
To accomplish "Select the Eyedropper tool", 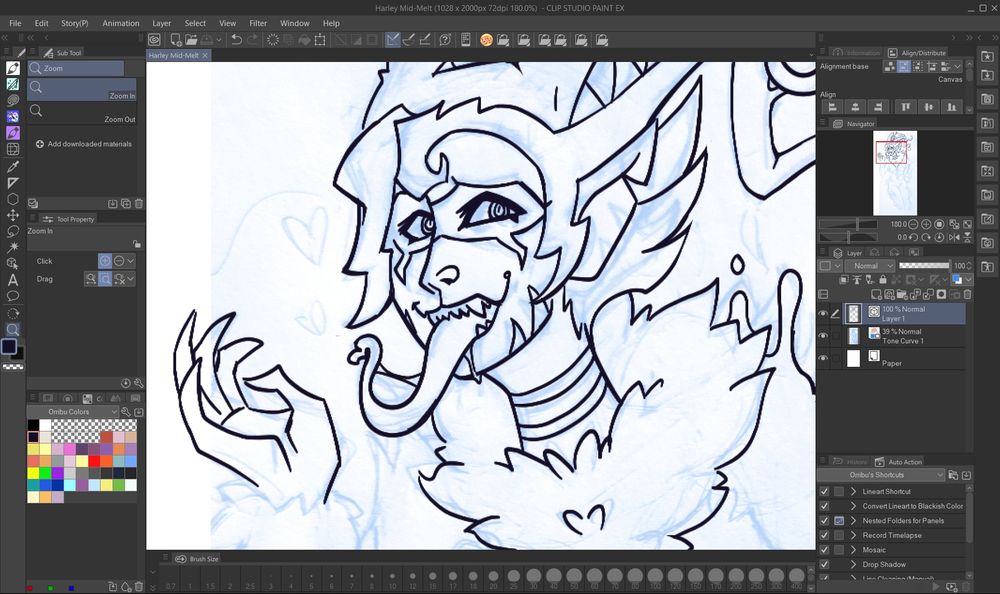I will [13, 167].
